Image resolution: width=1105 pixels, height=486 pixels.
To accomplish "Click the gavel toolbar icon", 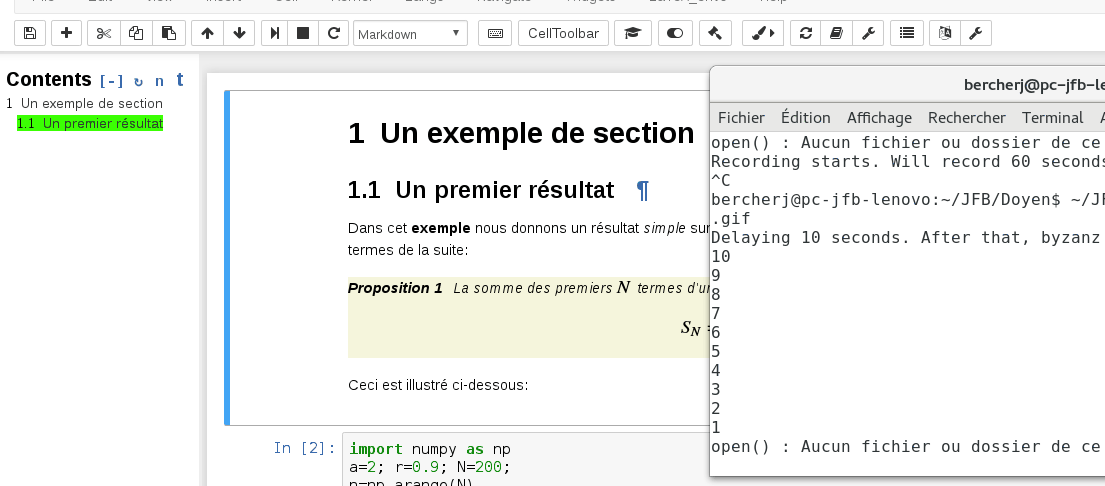I will [715, 33].
